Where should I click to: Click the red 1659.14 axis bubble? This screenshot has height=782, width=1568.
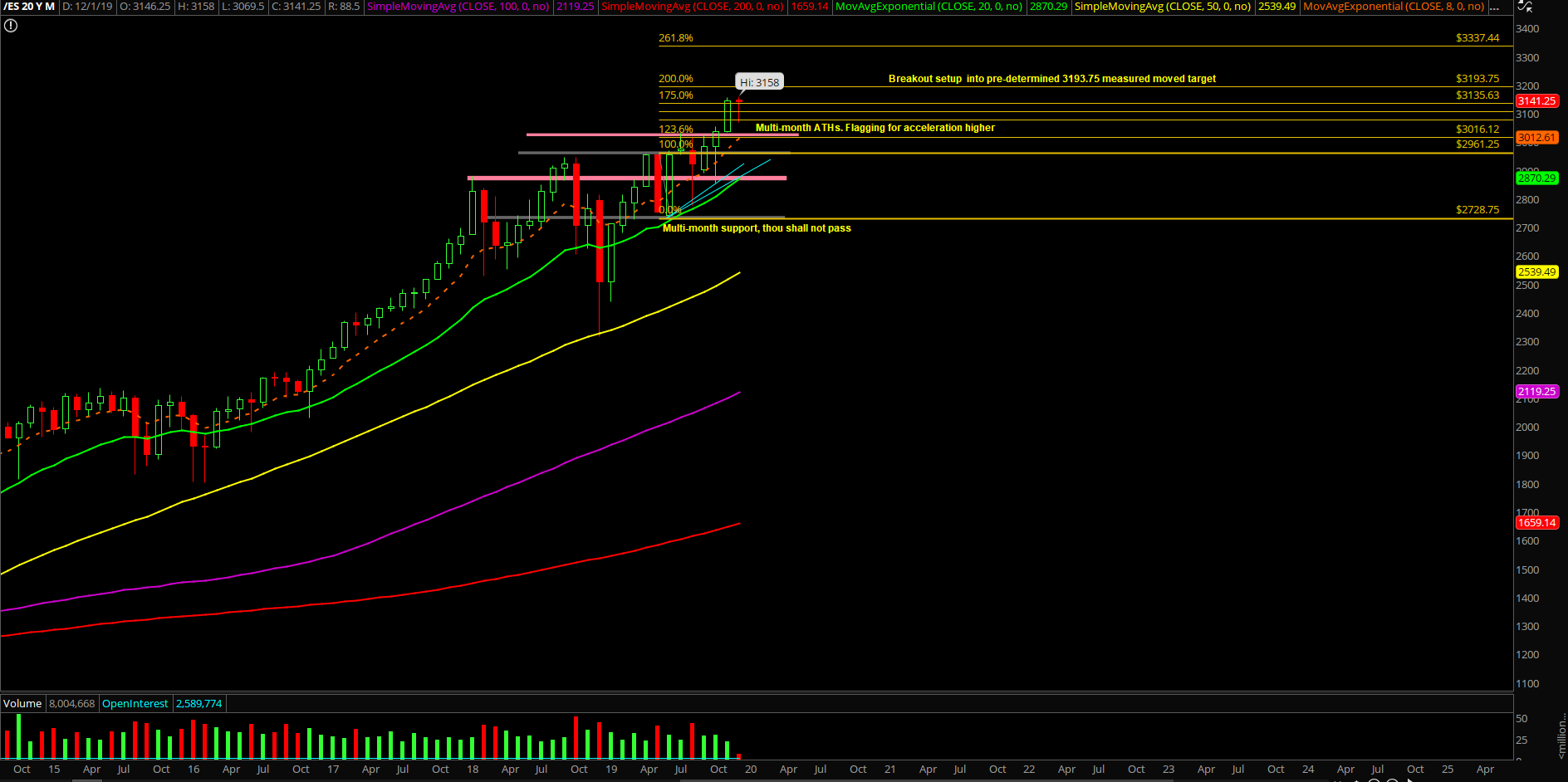[x=1536, y=522]
